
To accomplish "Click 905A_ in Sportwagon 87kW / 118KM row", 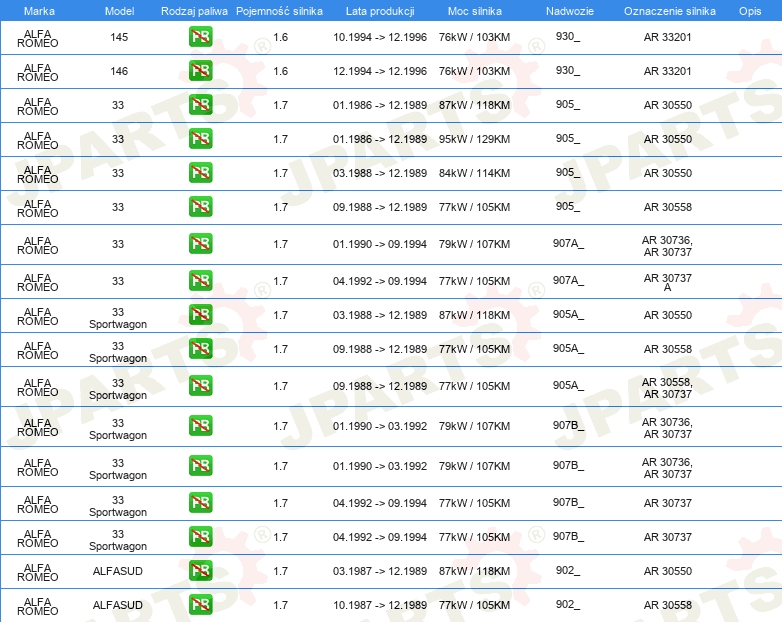I will pos(568,314).
